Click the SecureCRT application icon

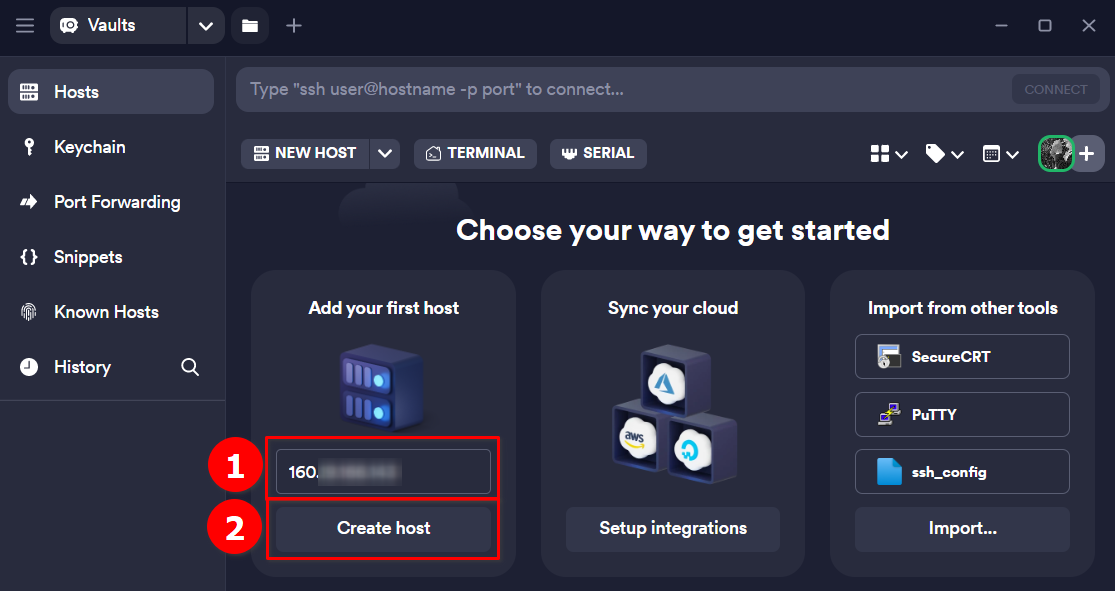tap(889, 357)
